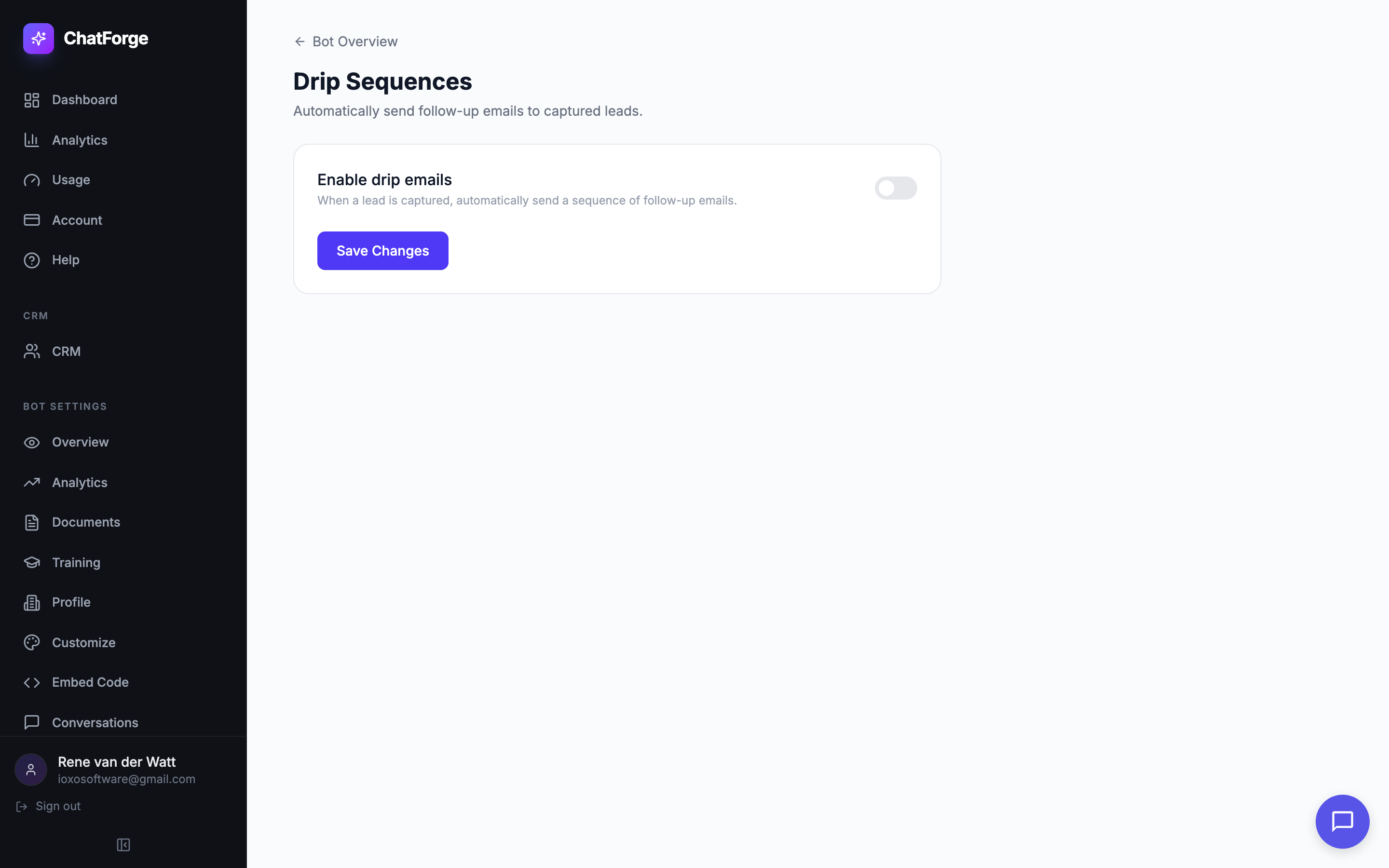This screenshot has height=868, width=1389.
Task: Click the Usage gauge icon
Action: click(x=31, y=180)
